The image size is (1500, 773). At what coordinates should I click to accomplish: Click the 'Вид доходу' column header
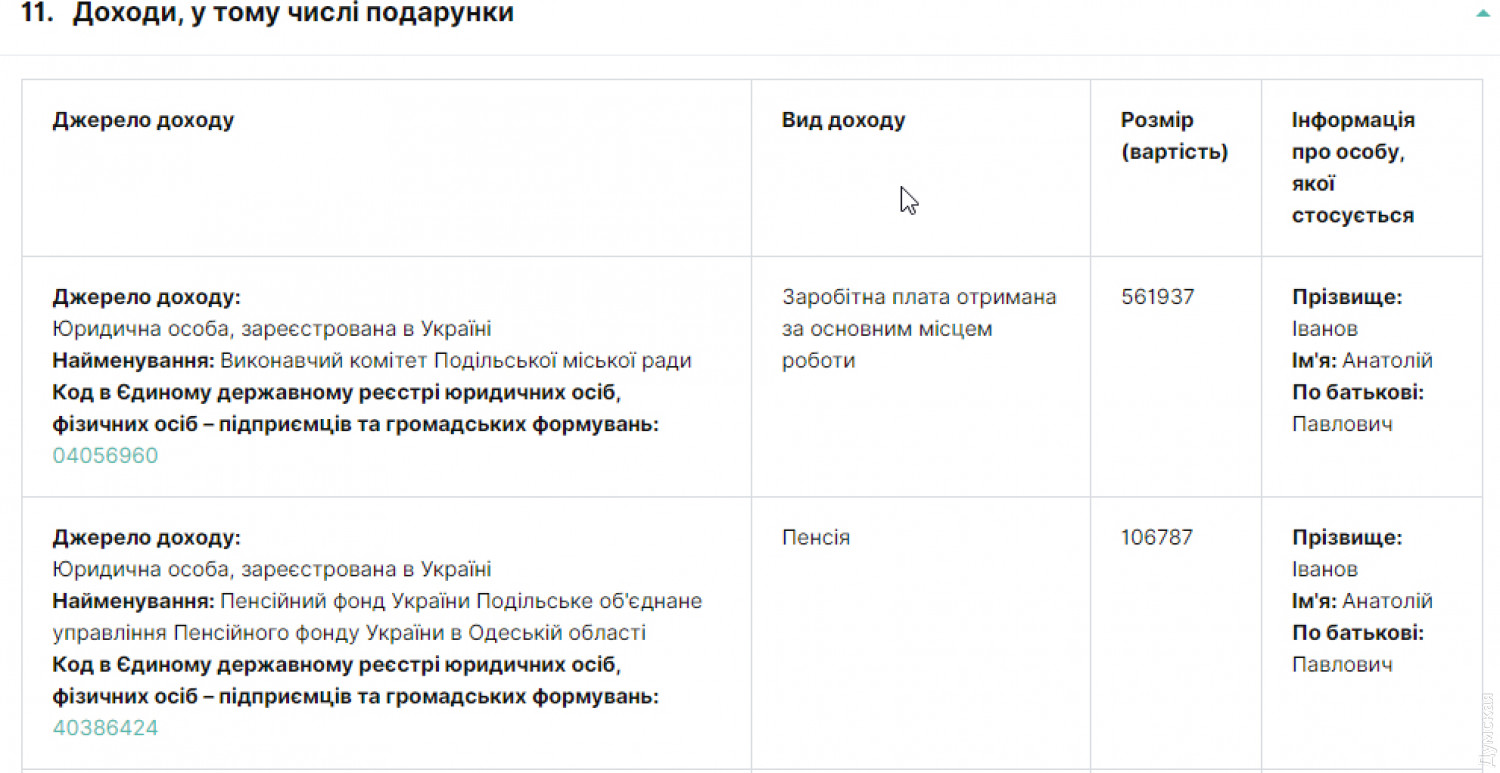[x=843, y=121]
